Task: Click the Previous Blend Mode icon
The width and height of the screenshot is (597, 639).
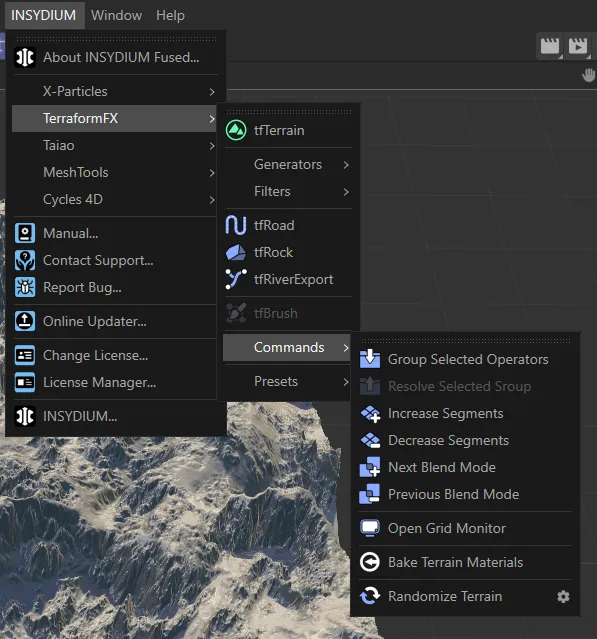Action: 370,494
